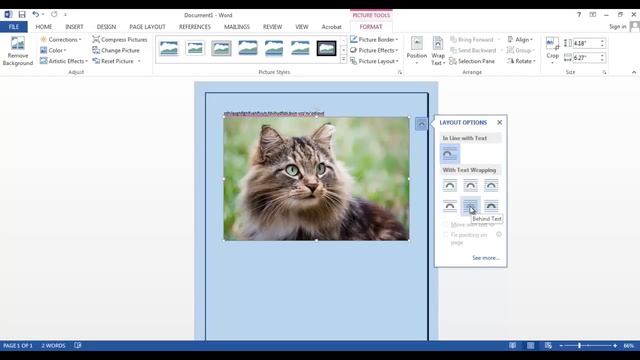Viewport: 640px width, 360px height.
Task: Select black-framed picture style thumbnail
Action: (x=327, y=48)
